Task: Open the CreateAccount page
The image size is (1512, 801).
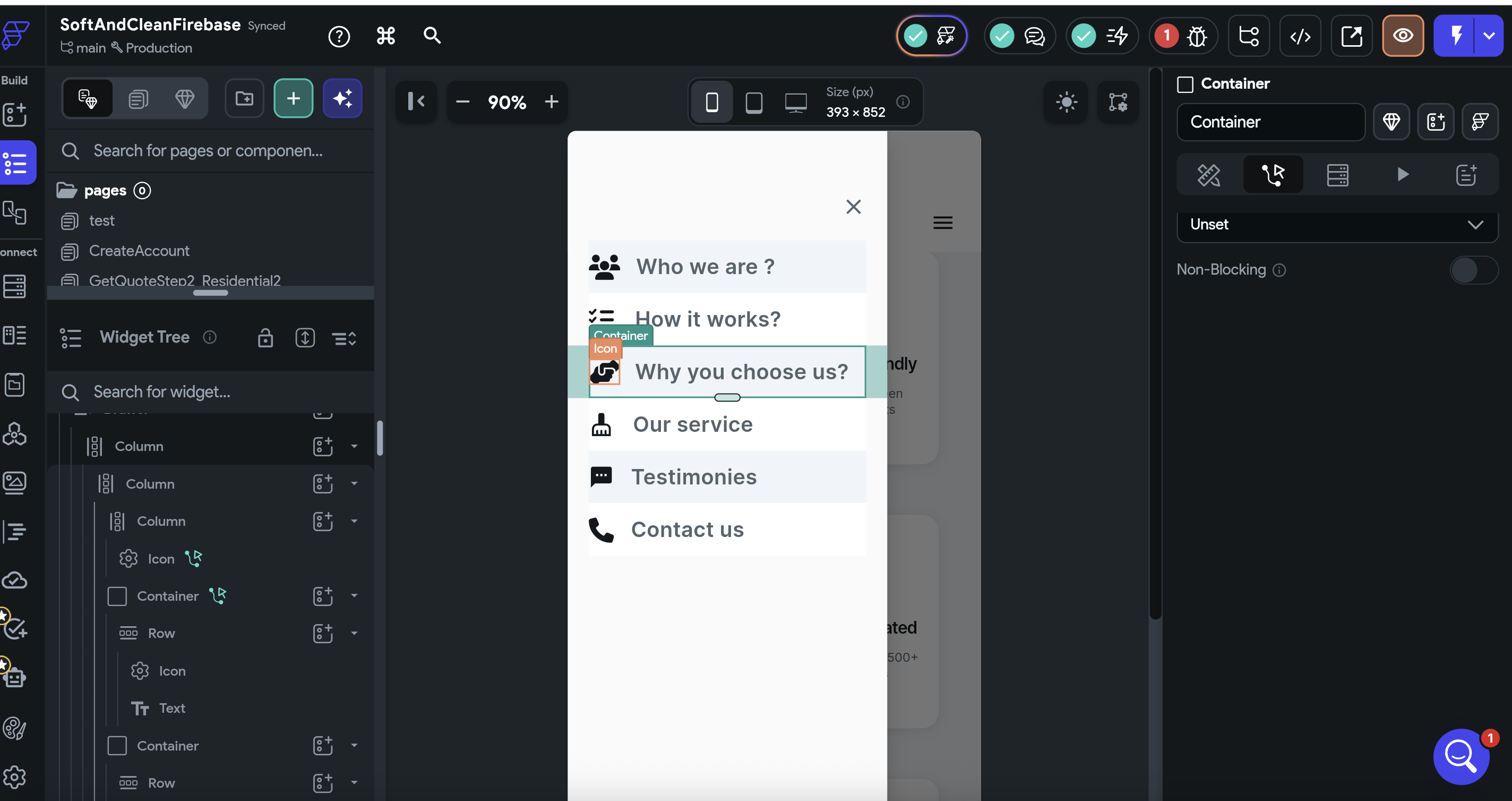Action: [x=139, y=251]
